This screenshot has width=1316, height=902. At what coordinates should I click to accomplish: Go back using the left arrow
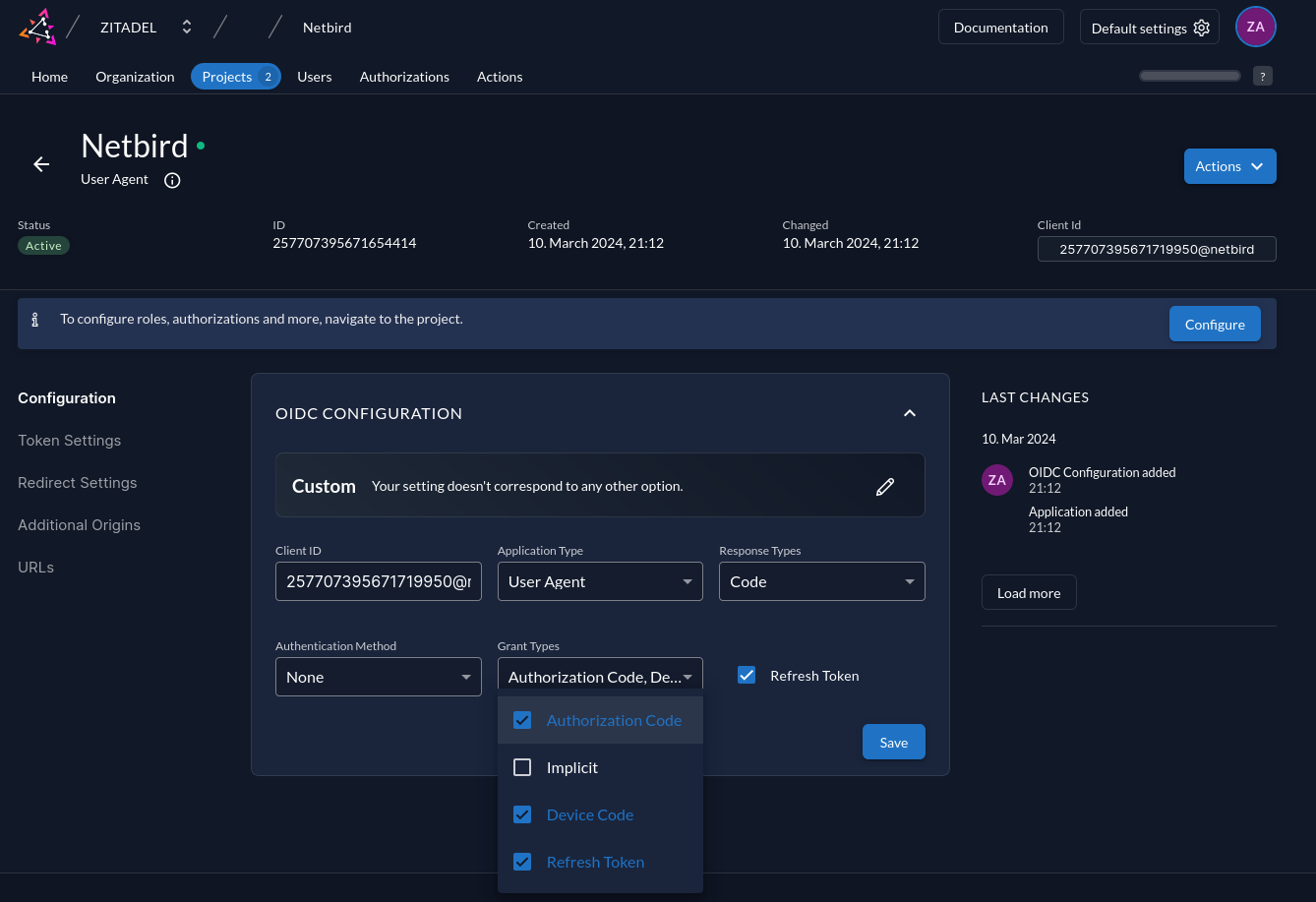click(x=41, y=164)
